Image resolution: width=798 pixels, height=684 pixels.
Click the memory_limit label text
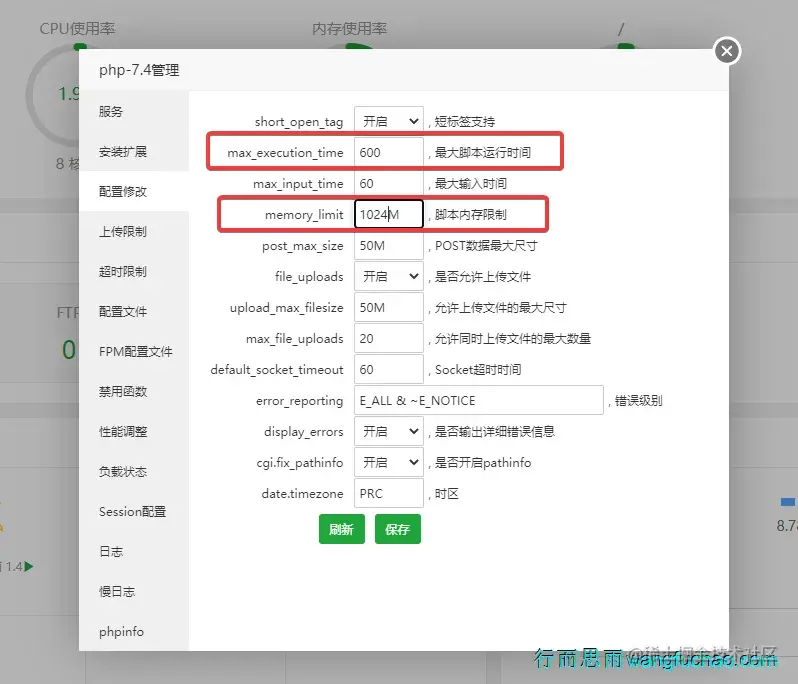[304, 215]
